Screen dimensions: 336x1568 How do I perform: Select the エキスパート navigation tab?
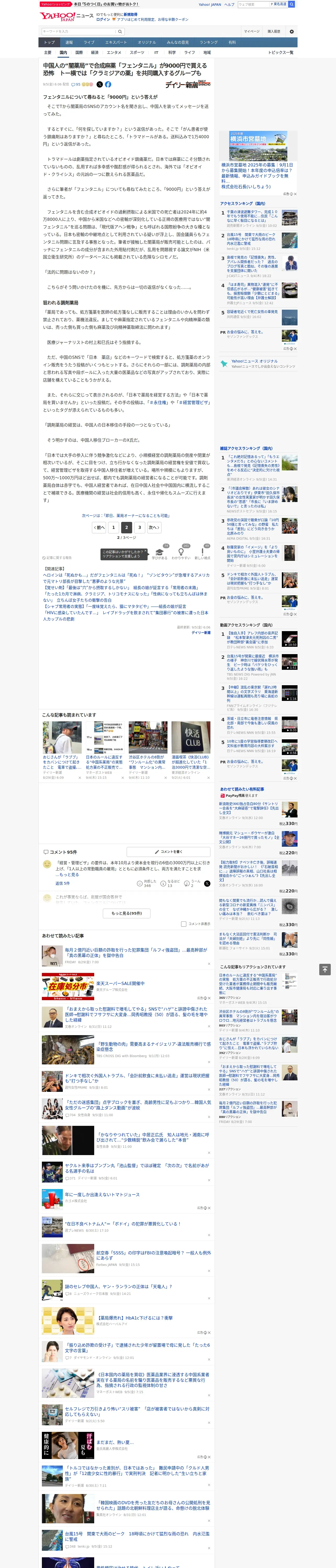click(x=116, y=42)
